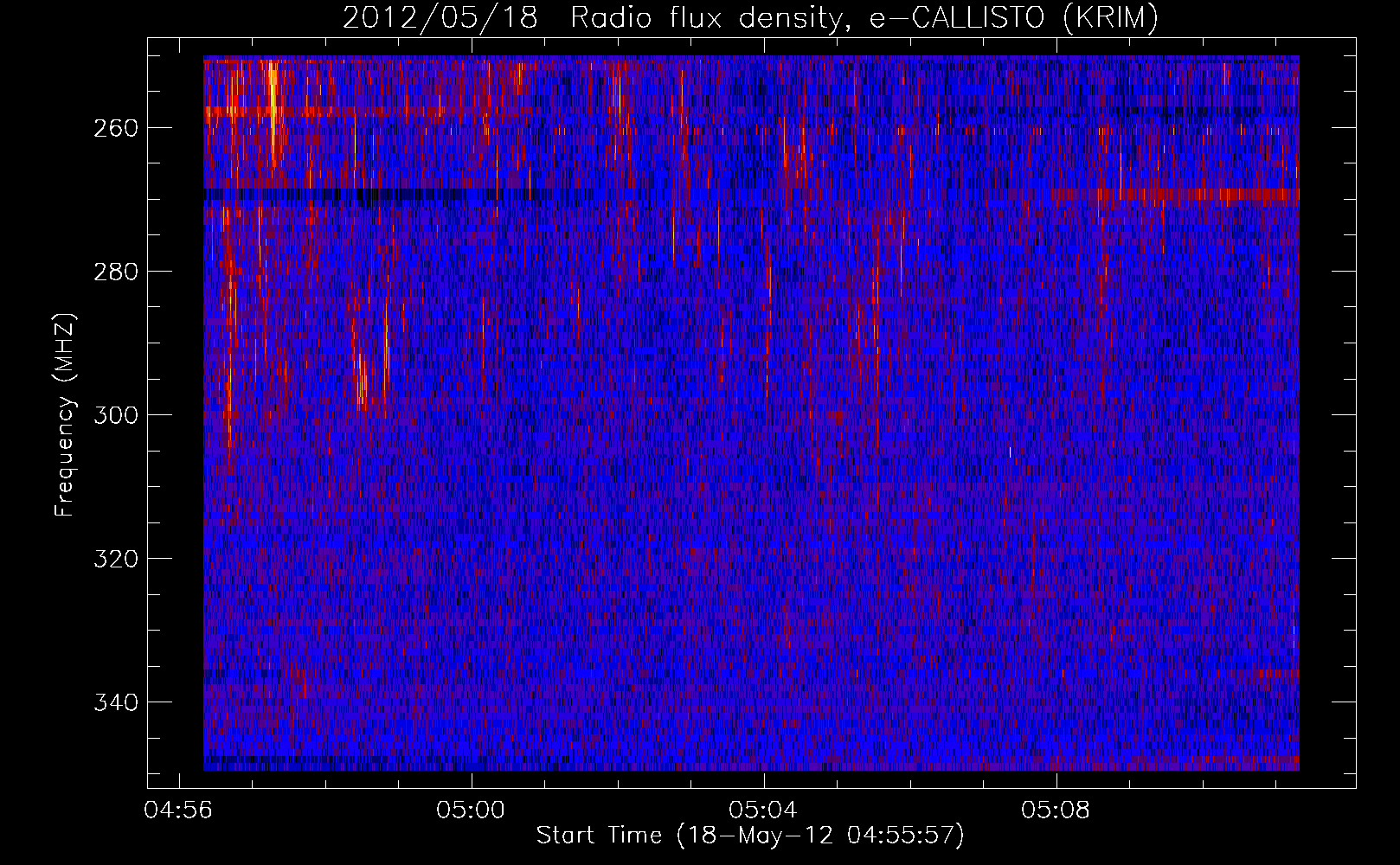Screen dimensions: 1400x865
Task: Select the 260 frequency tick label
Action: (115, 128)
